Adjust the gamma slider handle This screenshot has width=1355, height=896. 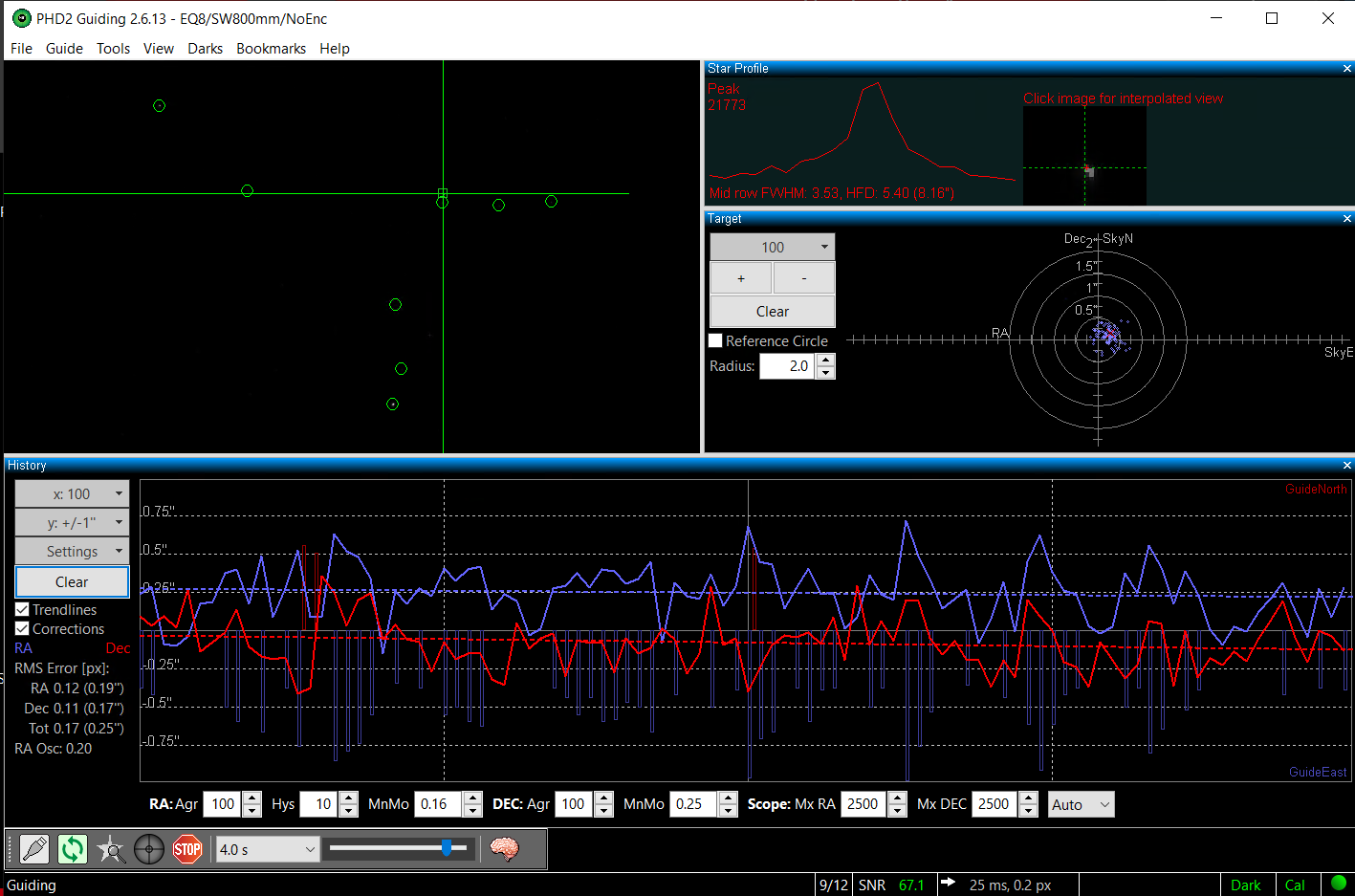click(447, 848)
